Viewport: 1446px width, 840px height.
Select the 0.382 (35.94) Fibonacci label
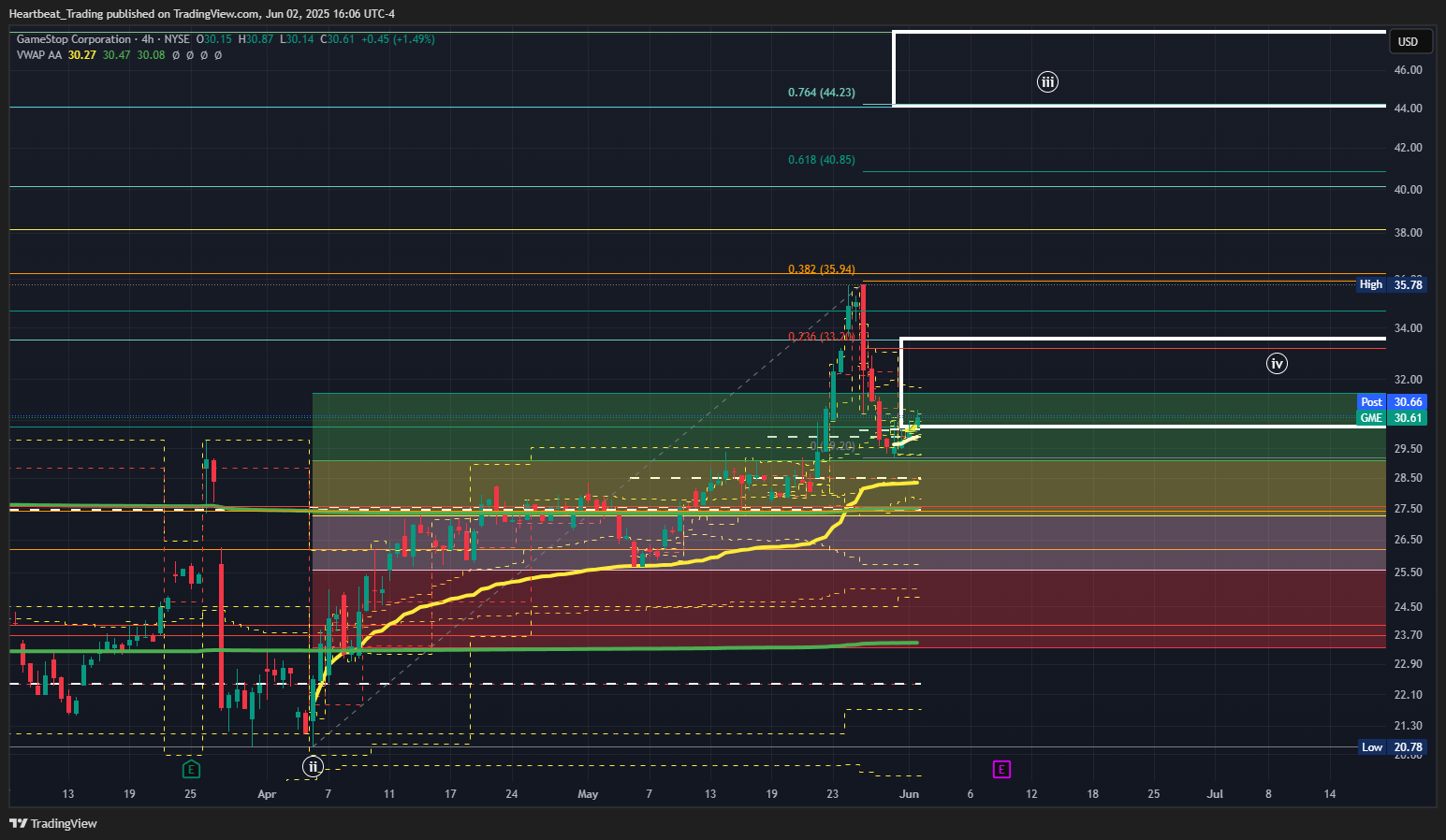pos(821,269)
